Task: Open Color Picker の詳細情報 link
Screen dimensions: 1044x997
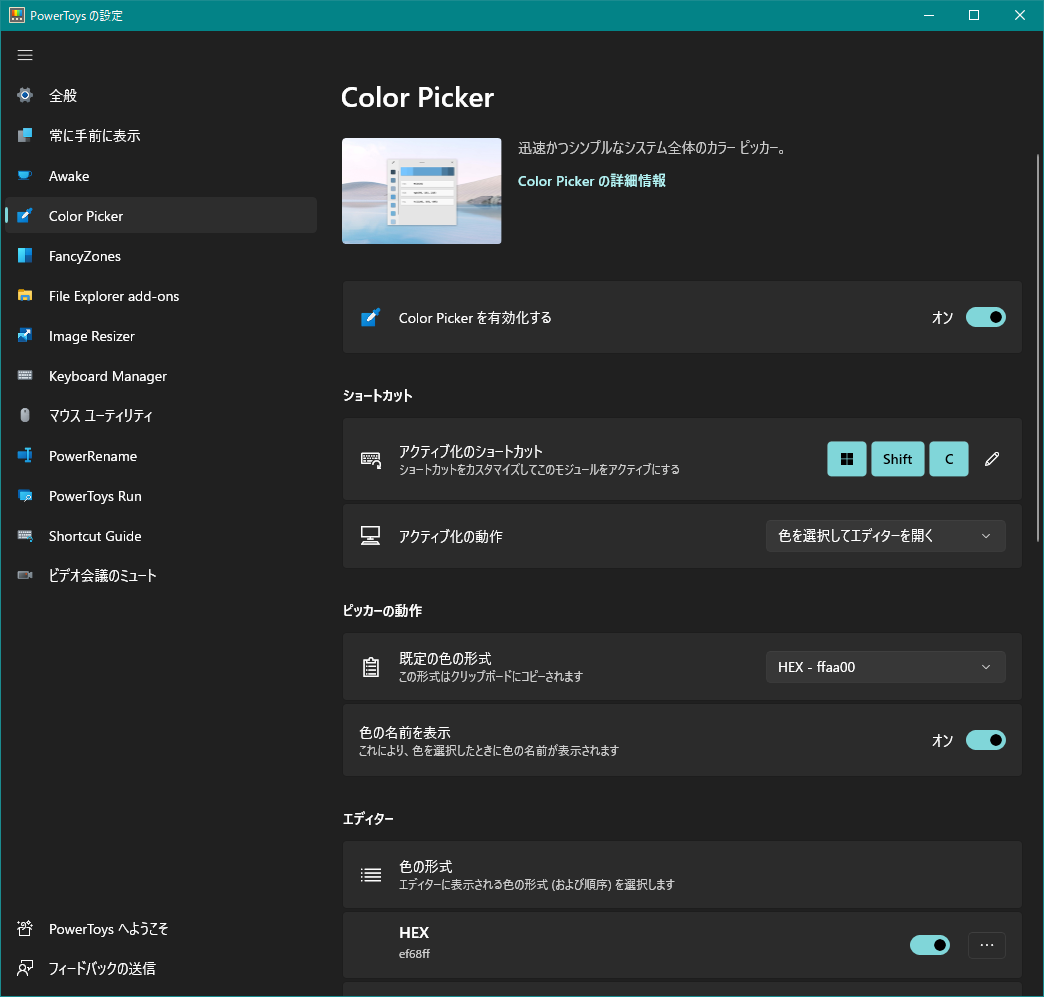Action: tap(592, 181)
